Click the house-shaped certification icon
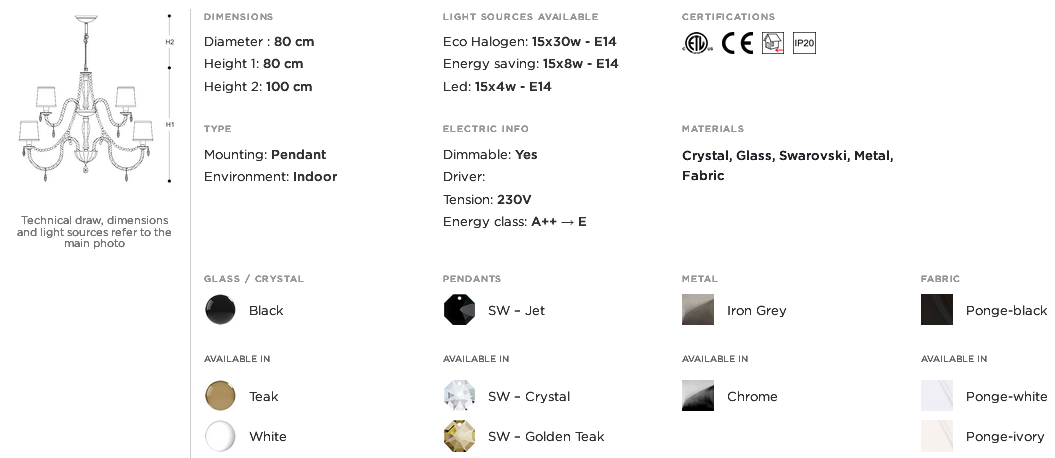Image resolution: width=1055 pixels, height=458 pixels. (x=772, y=43)
